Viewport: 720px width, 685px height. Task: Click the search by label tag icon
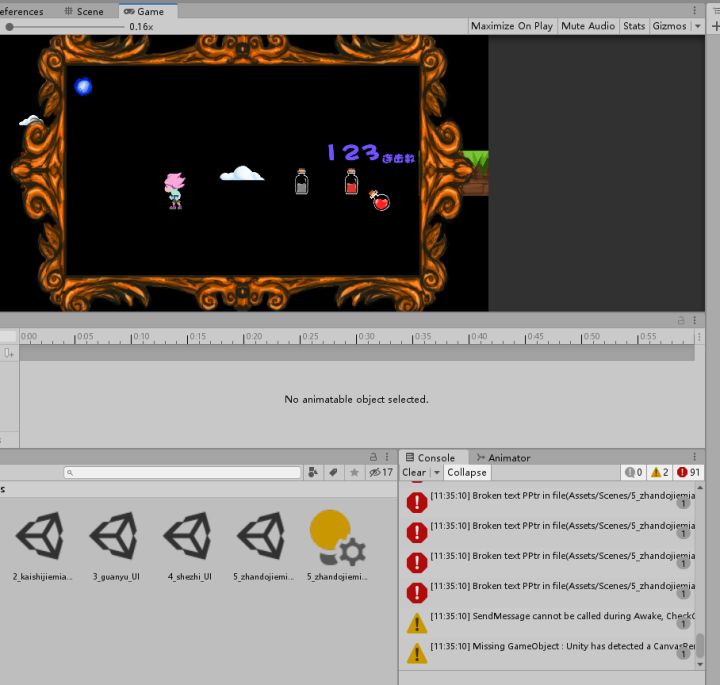(333, 472)
